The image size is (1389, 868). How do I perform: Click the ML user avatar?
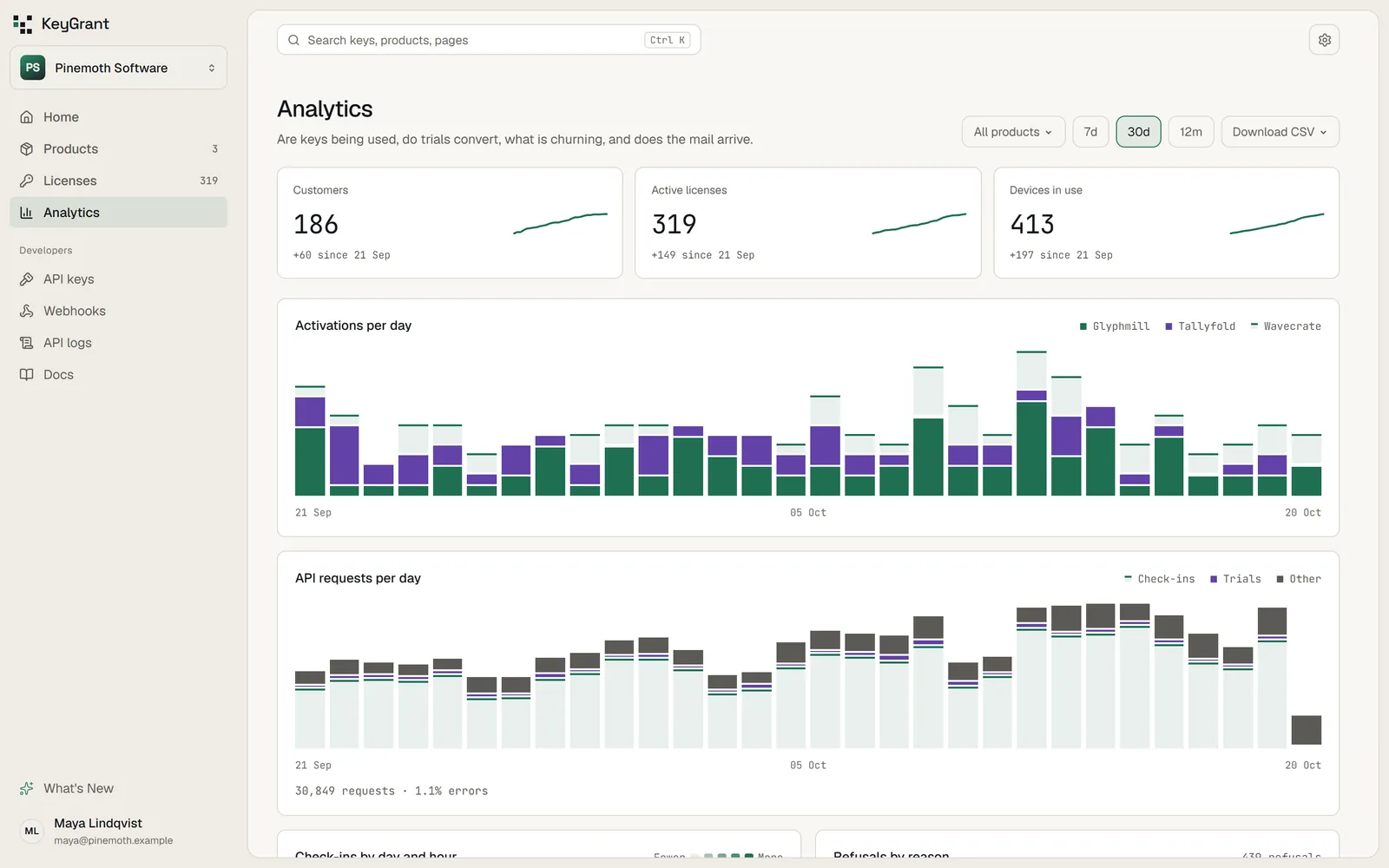tap(32, 832)
